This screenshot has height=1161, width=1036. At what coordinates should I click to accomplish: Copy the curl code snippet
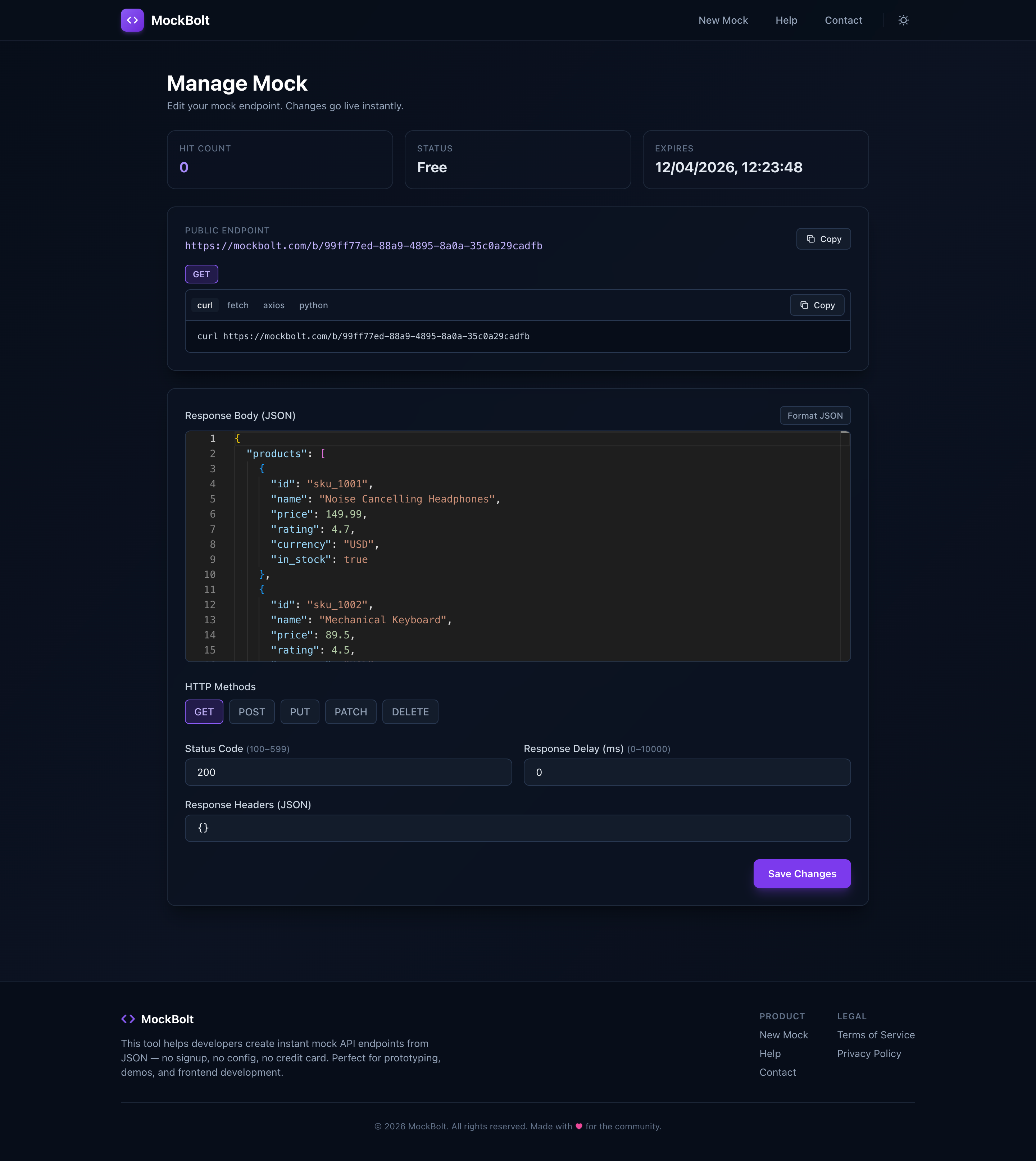(817, 305)
